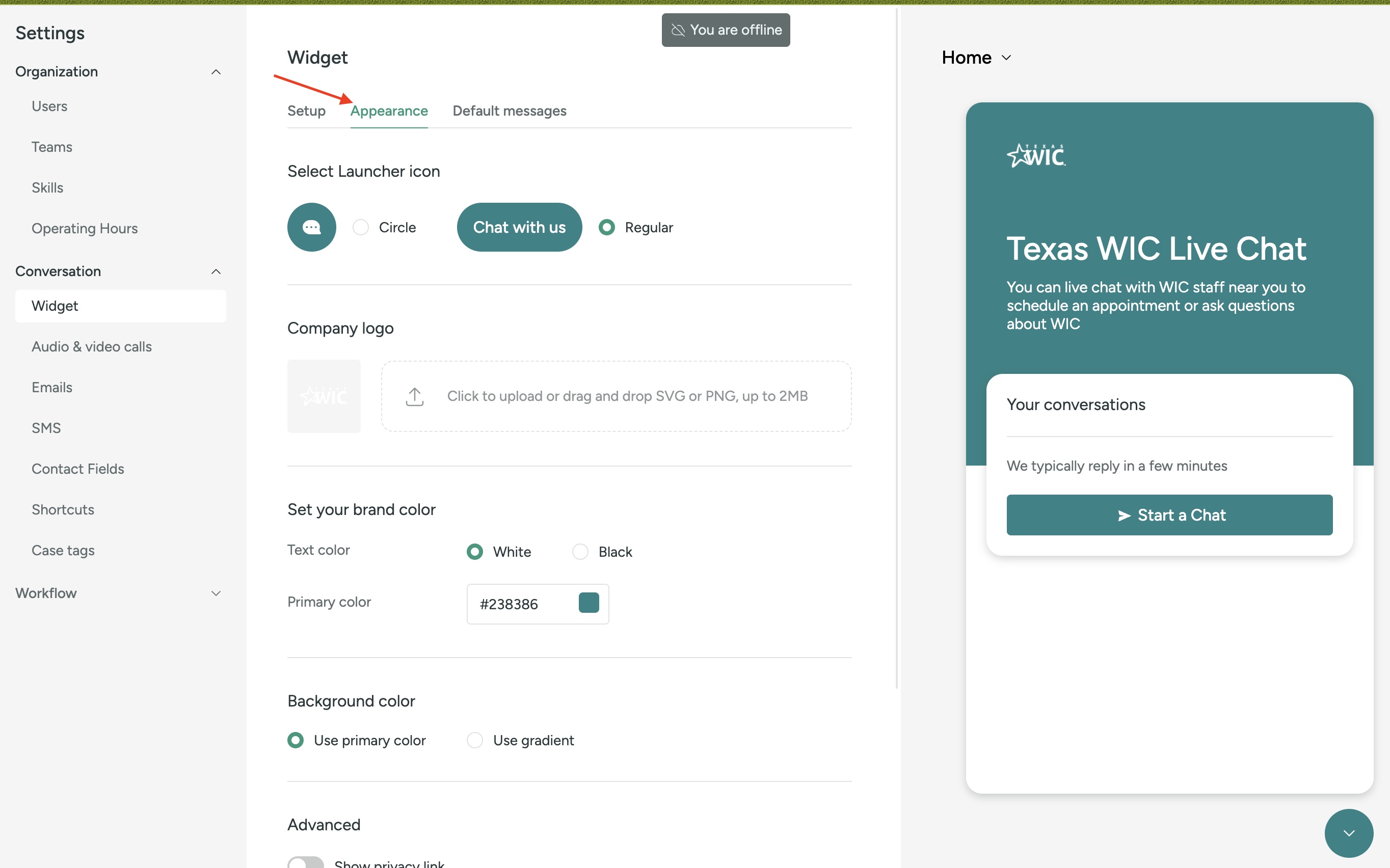The height and width of the screenshot is (868, 1390).
Task: Open the primary color swatch picker
Action: tap(589, 603)
